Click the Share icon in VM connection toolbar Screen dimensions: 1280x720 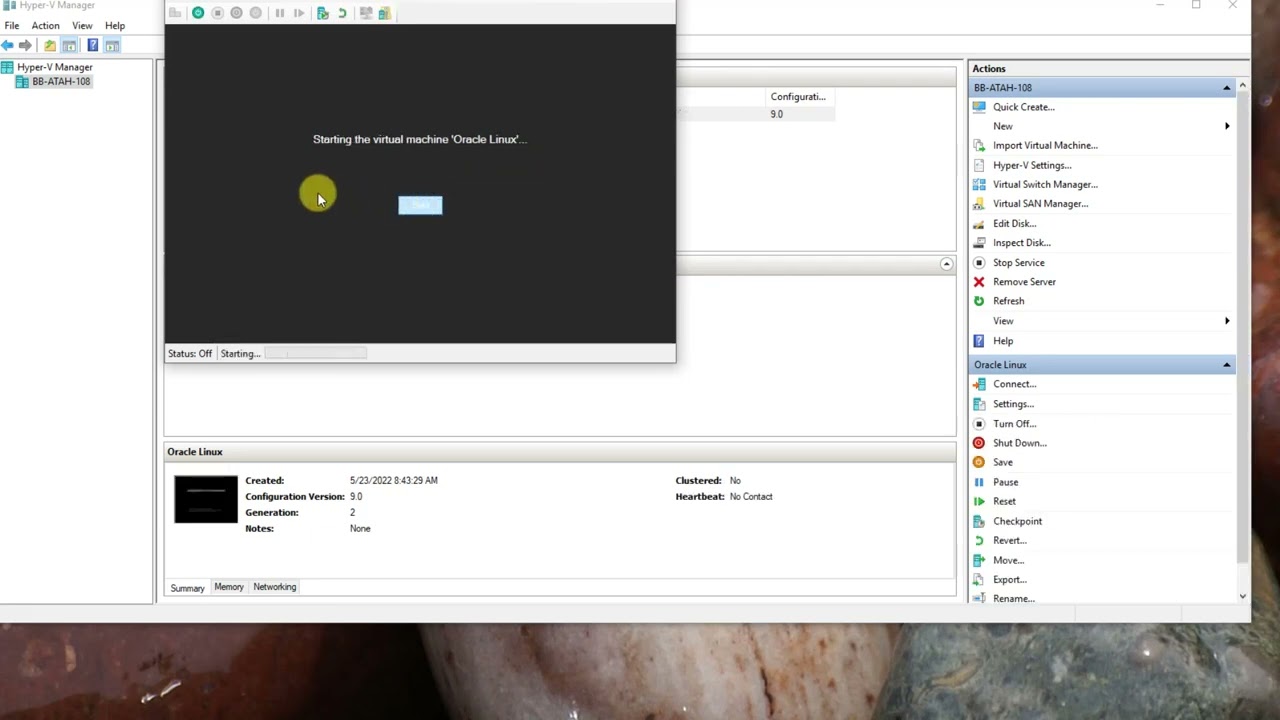coord(384,13)
